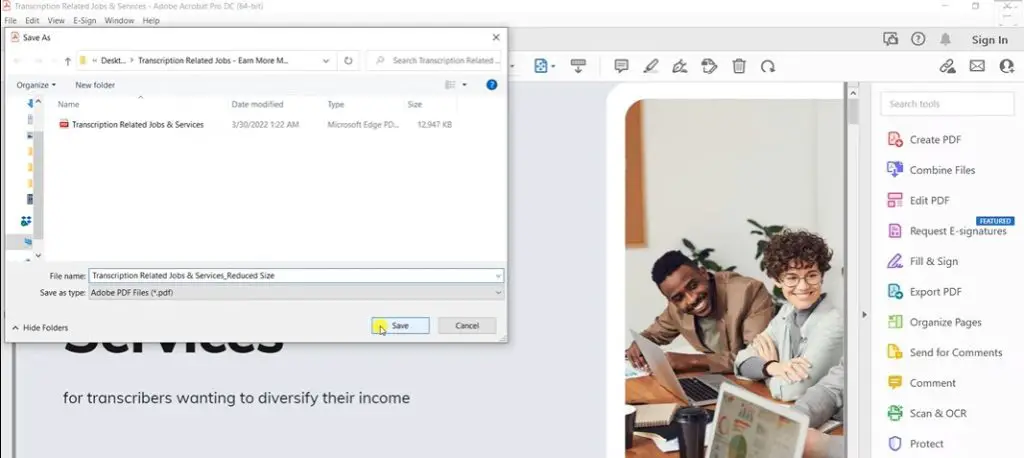Open the Edit PDF tool

[918, 201]
